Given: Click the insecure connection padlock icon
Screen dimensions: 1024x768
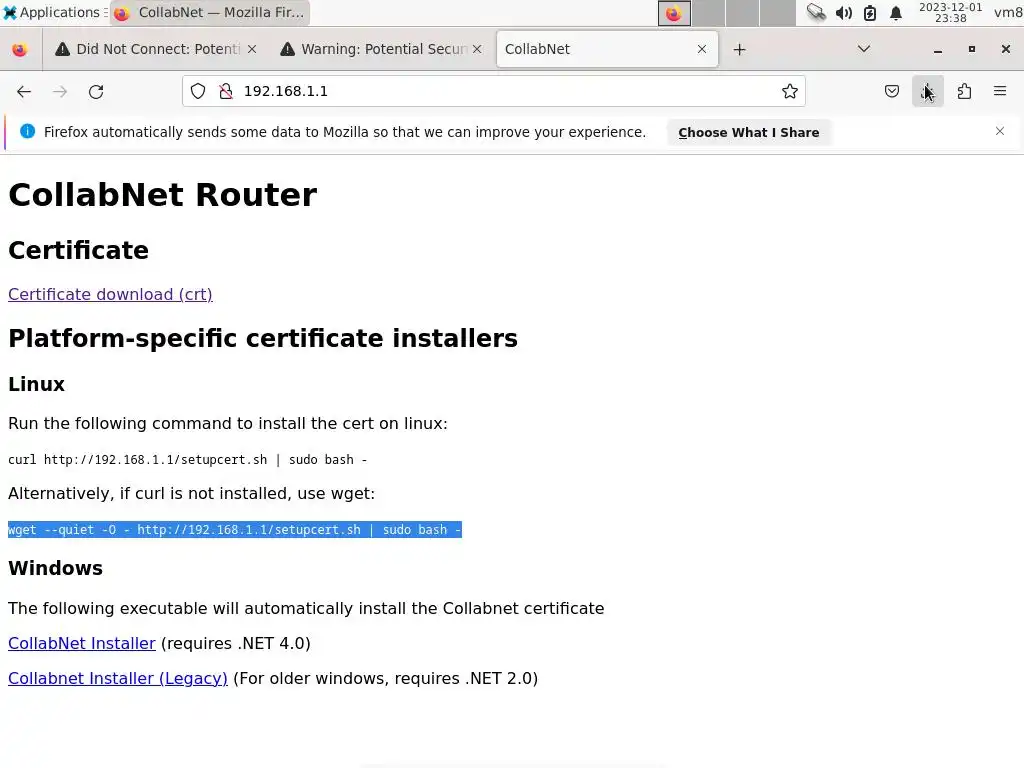Looking at the screenshot, I should (226, 91).
